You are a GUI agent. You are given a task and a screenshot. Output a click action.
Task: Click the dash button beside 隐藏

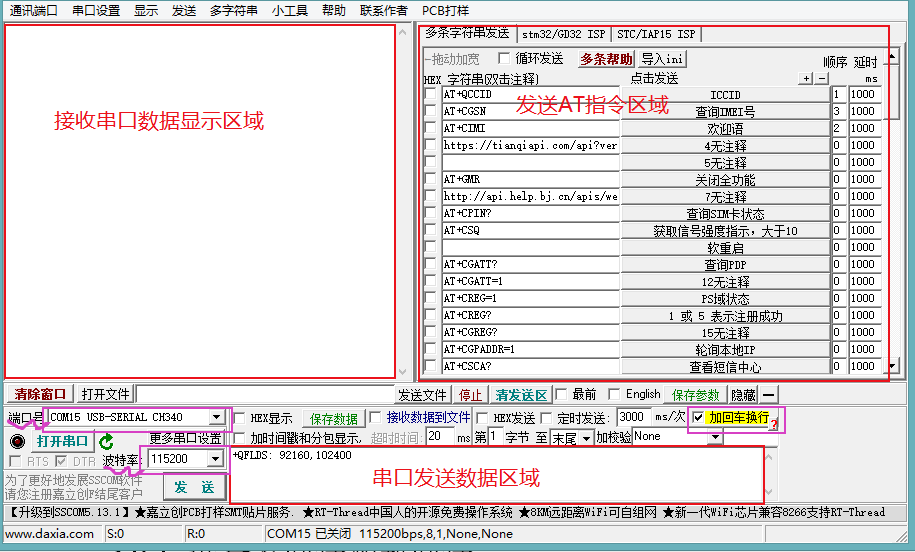coord(769,395)
